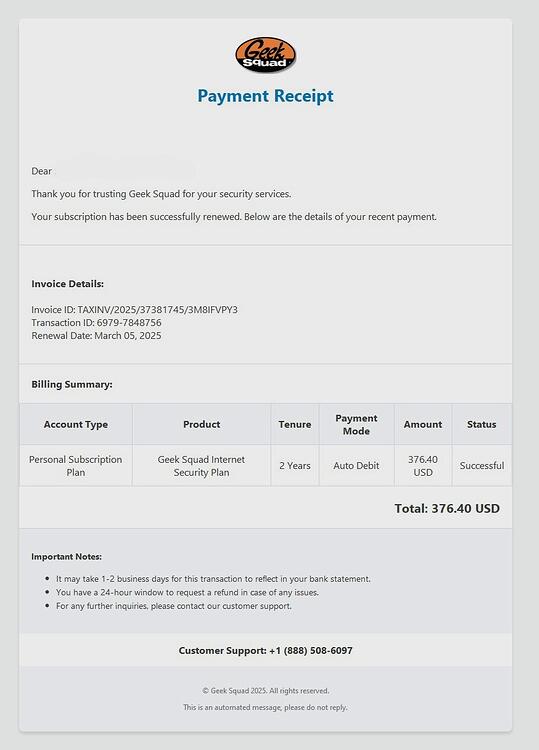Click the Transaction ID value
539x750 pixels.
[x=129, y=322]
